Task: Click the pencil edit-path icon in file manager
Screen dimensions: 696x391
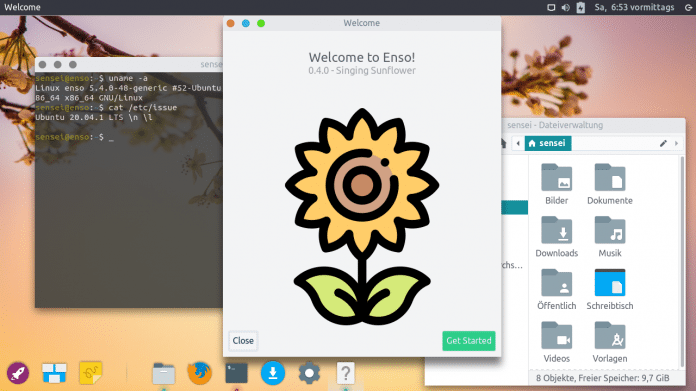Action: [x=663, y=143]
